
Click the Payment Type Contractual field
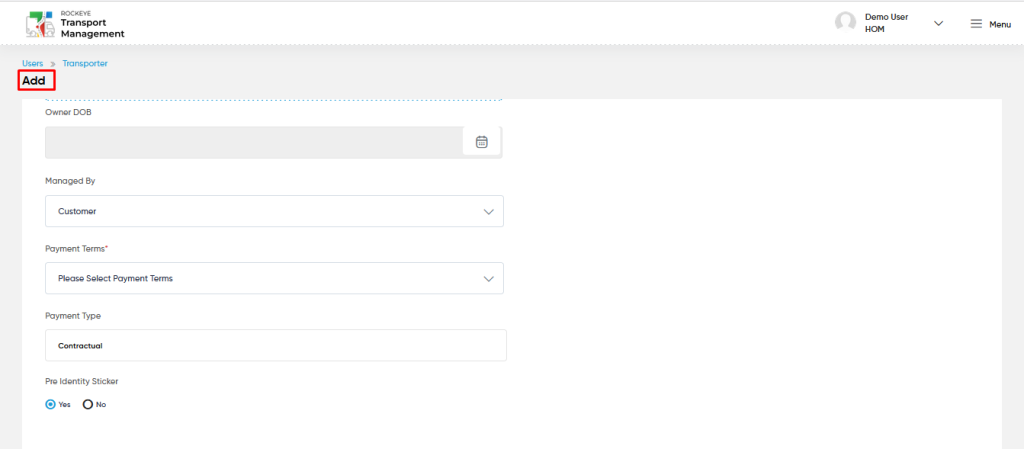coord(276,345)
